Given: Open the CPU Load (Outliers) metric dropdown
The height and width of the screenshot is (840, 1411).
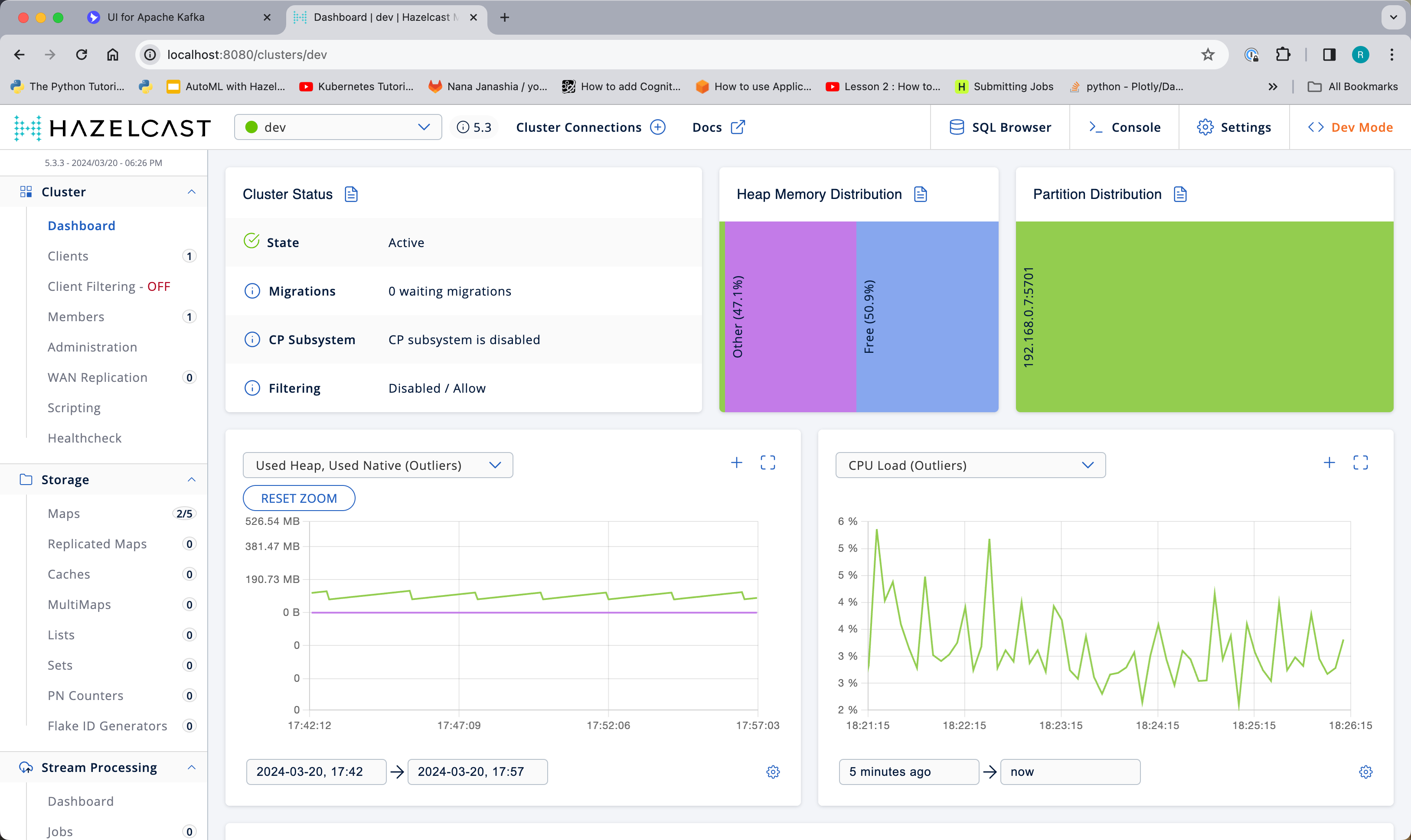Looking at the screenshot, I should [x=970, y=465].
